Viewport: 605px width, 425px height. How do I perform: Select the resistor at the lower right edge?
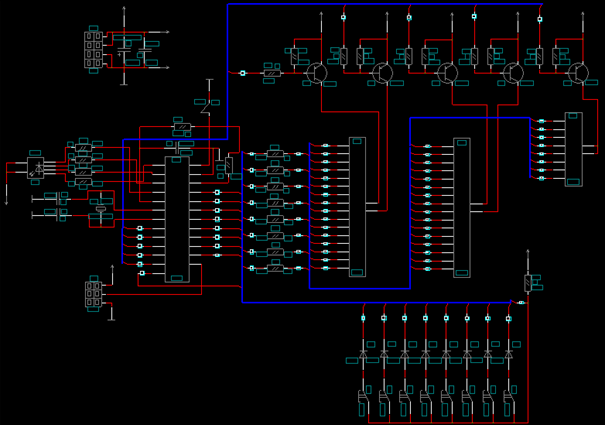click(x=529, y=282)
